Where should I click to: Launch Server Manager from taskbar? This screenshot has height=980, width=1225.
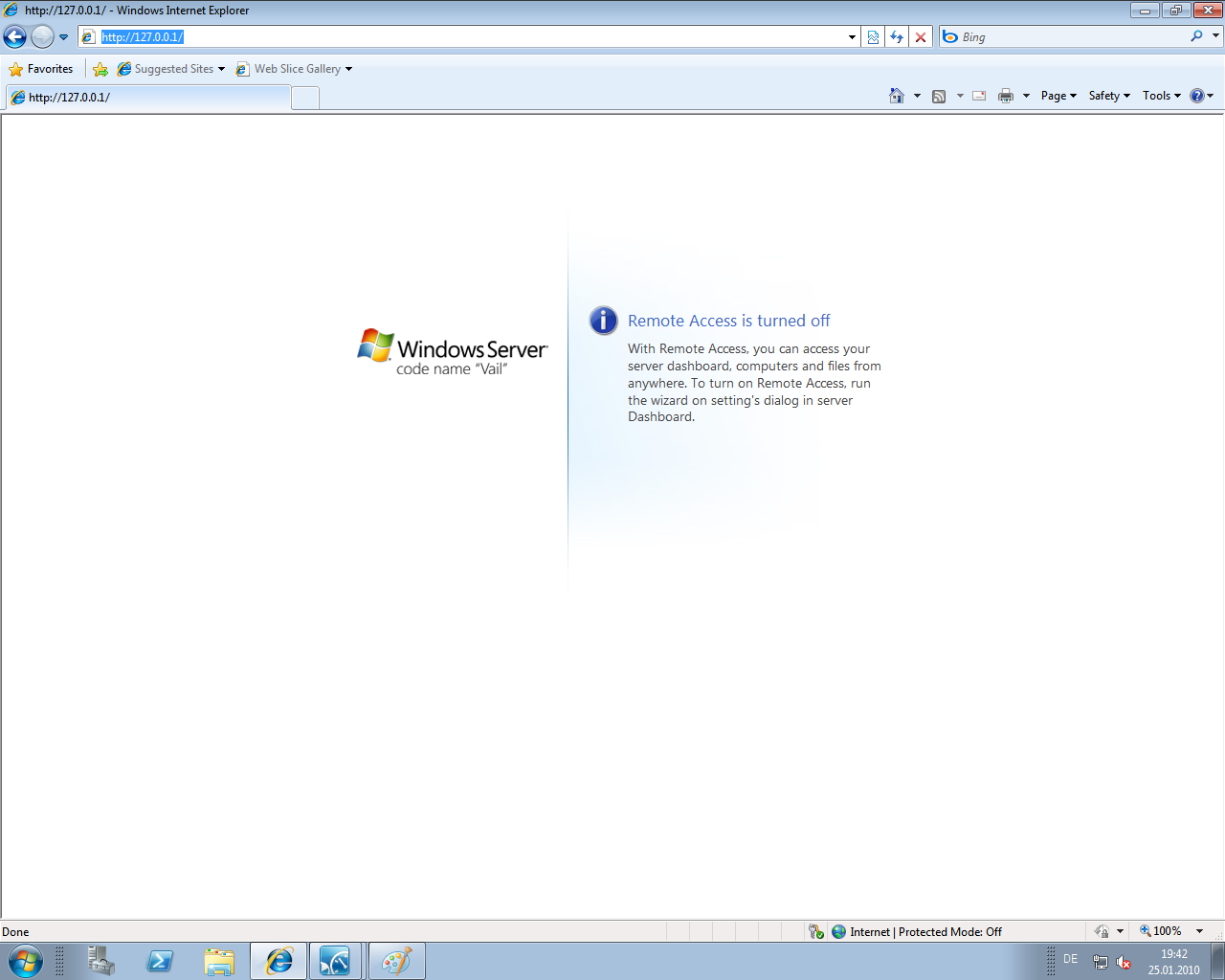[100, 961]
